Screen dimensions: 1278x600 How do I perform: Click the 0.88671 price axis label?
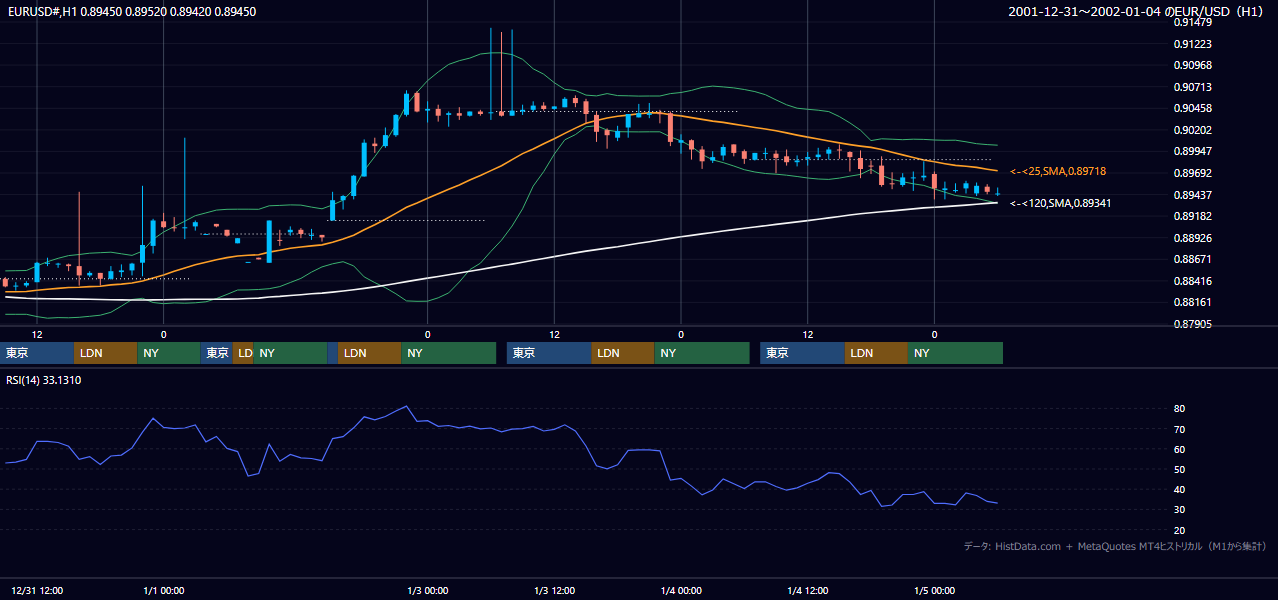click(x=1193, y=259)
